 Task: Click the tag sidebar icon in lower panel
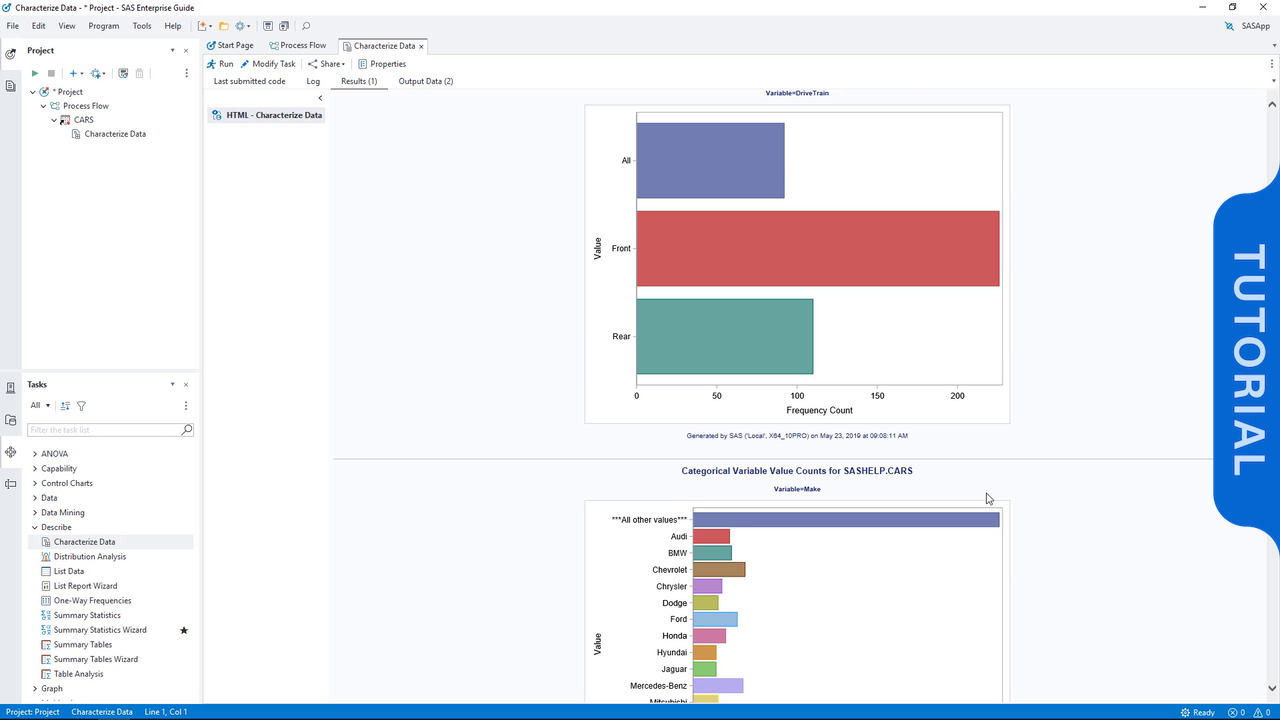click(x=11, y=484)
